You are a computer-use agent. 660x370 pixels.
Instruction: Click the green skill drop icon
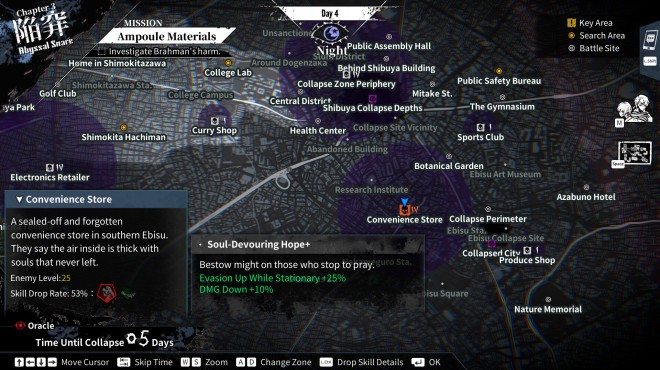pyautogui.click(x=128, y=293)
